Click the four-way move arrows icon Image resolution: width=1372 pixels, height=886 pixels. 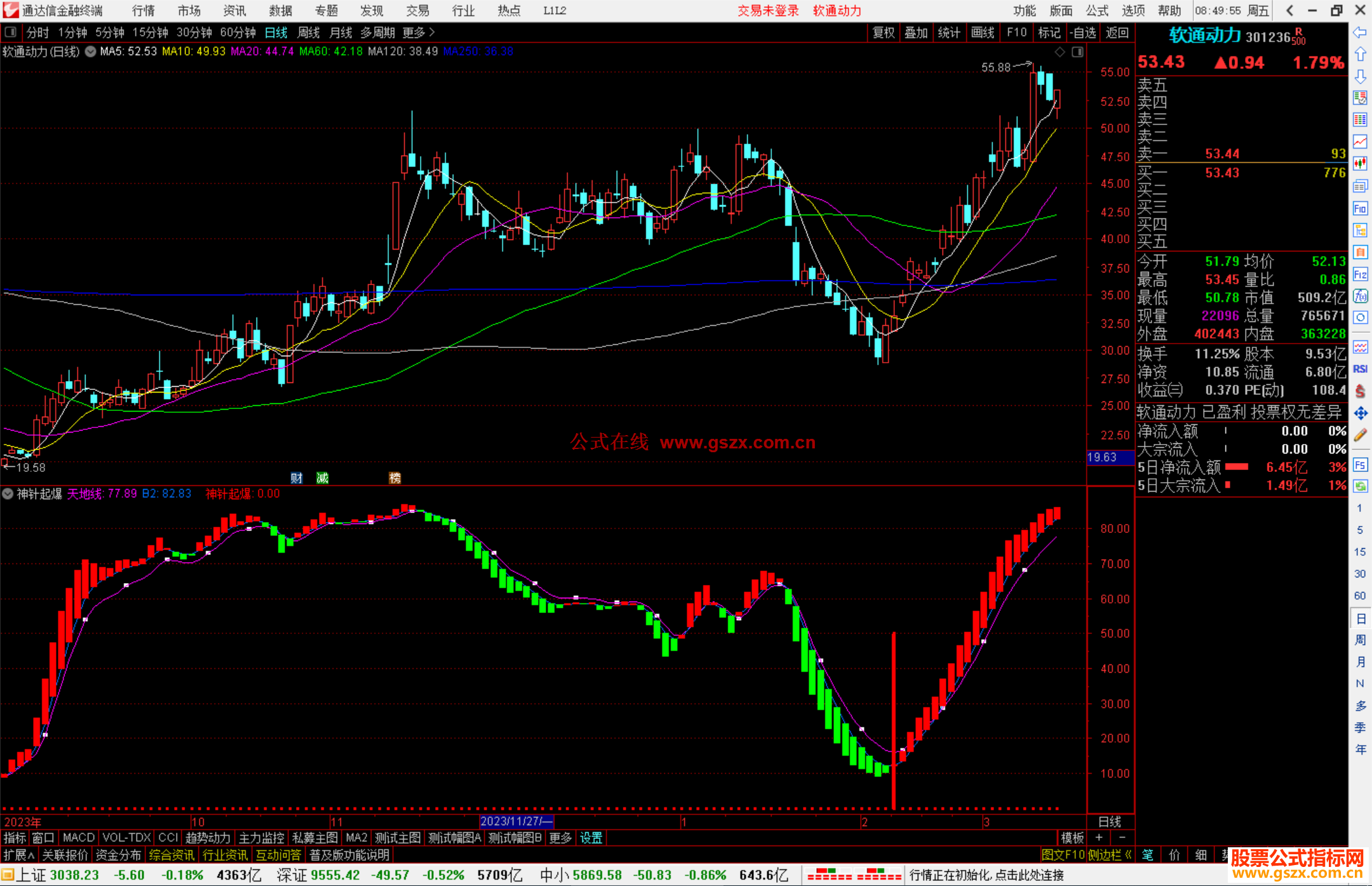point(1360,413)
